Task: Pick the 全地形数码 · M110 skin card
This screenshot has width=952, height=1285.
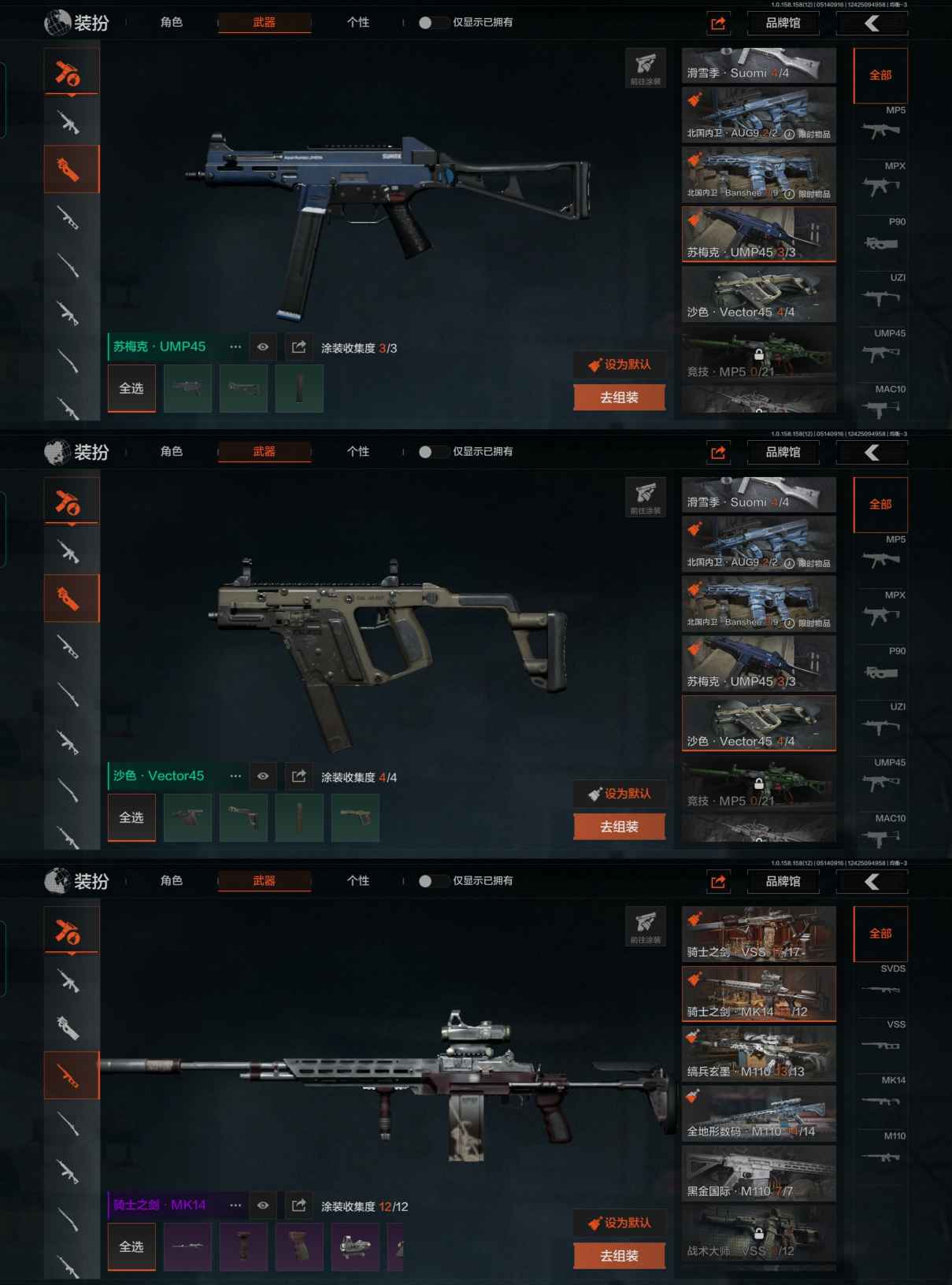Action: 759,1113
